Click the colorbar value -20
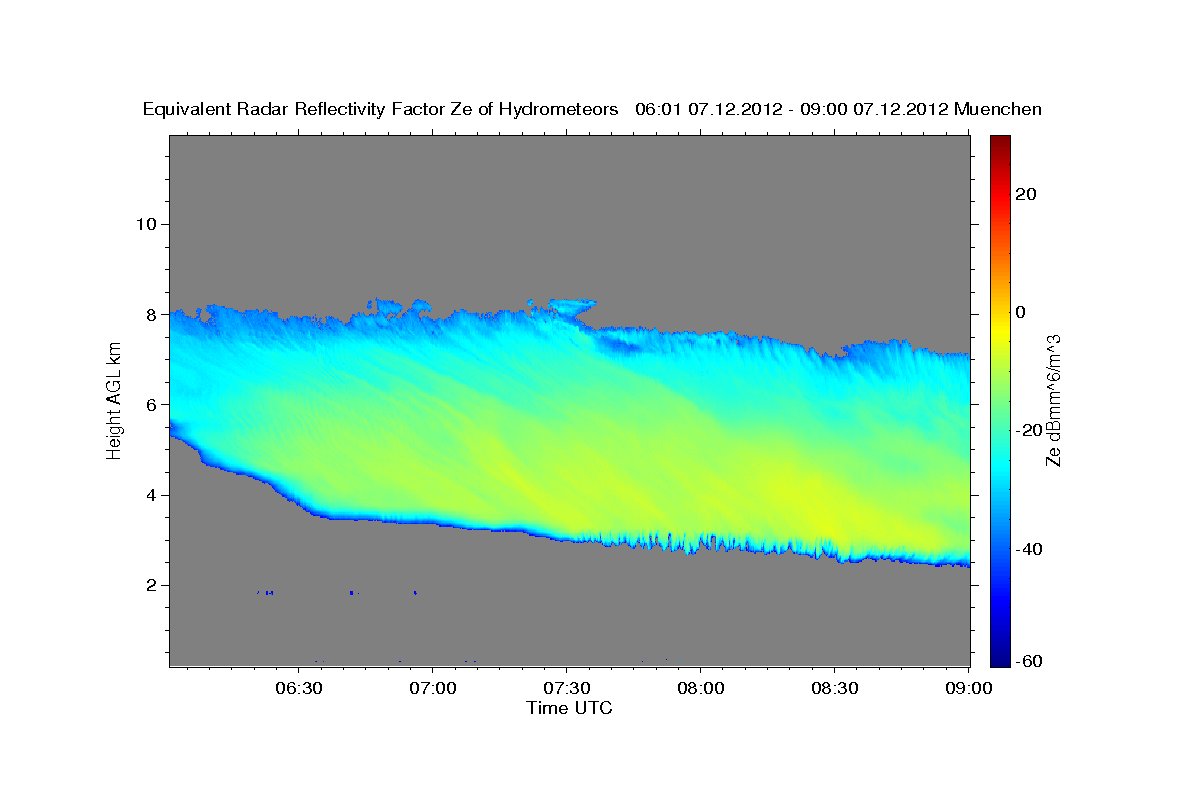The height and width of the screenshot is (800, 1200). [x=1028, y=430]
